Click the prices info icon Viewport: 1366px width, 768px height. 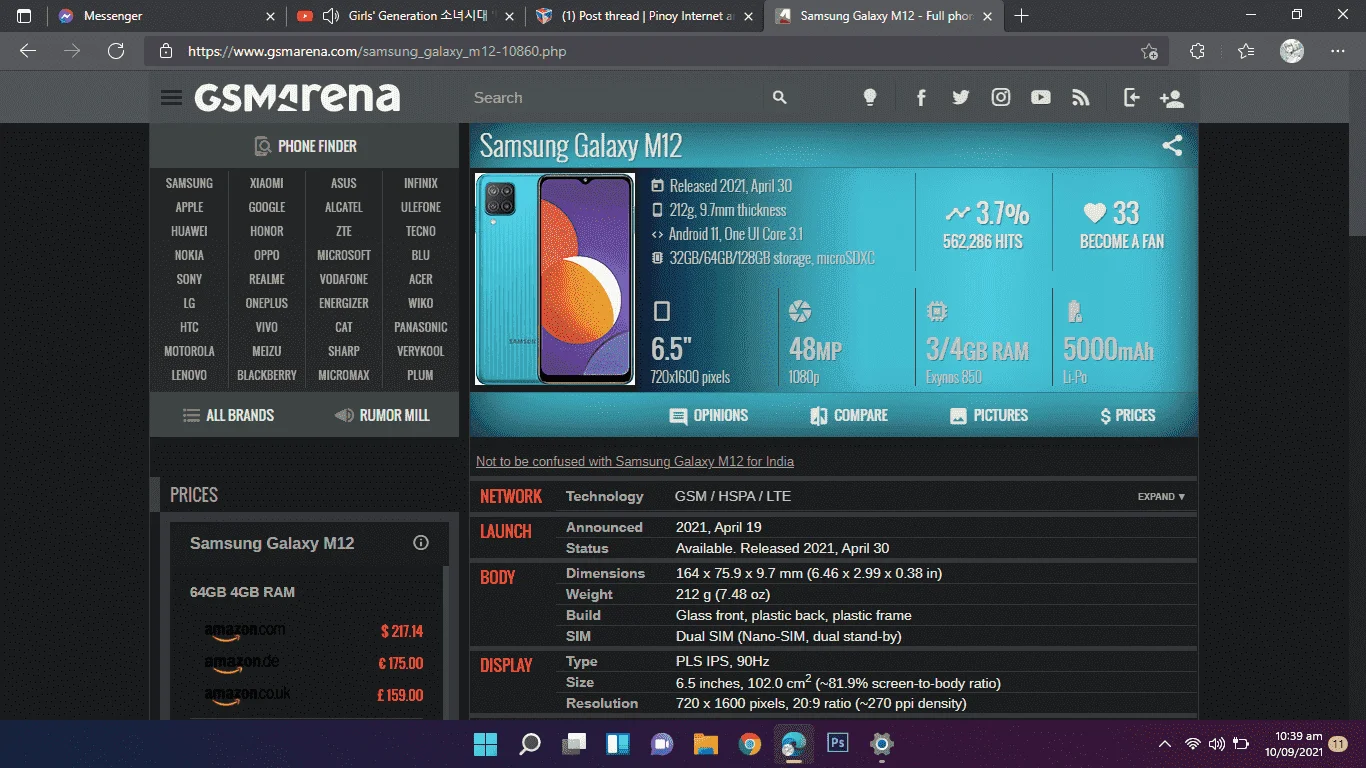(421, 543)
